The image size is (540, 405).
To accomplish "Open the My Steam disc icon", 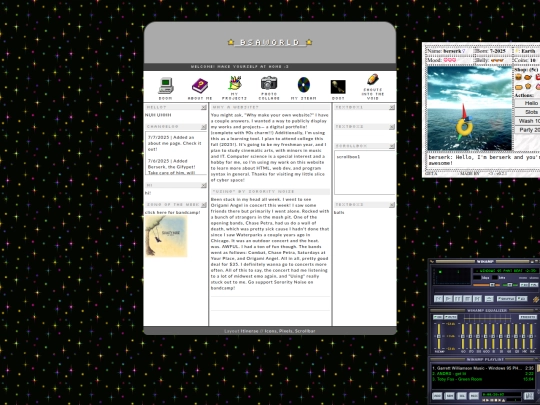I will (304, 85).
